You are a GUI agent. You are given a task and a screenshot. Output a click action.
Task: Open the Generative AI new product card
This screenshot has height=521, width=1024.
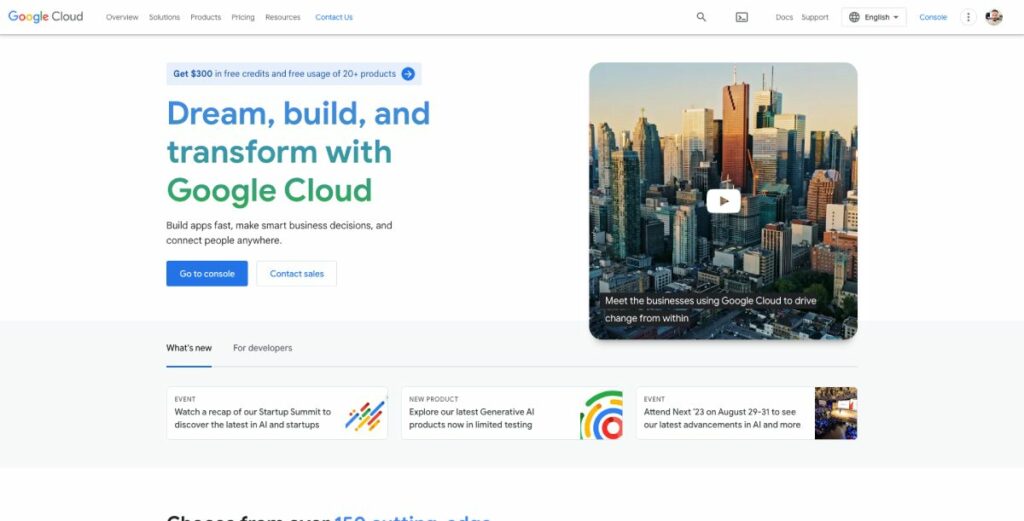(x=512, y=413)
